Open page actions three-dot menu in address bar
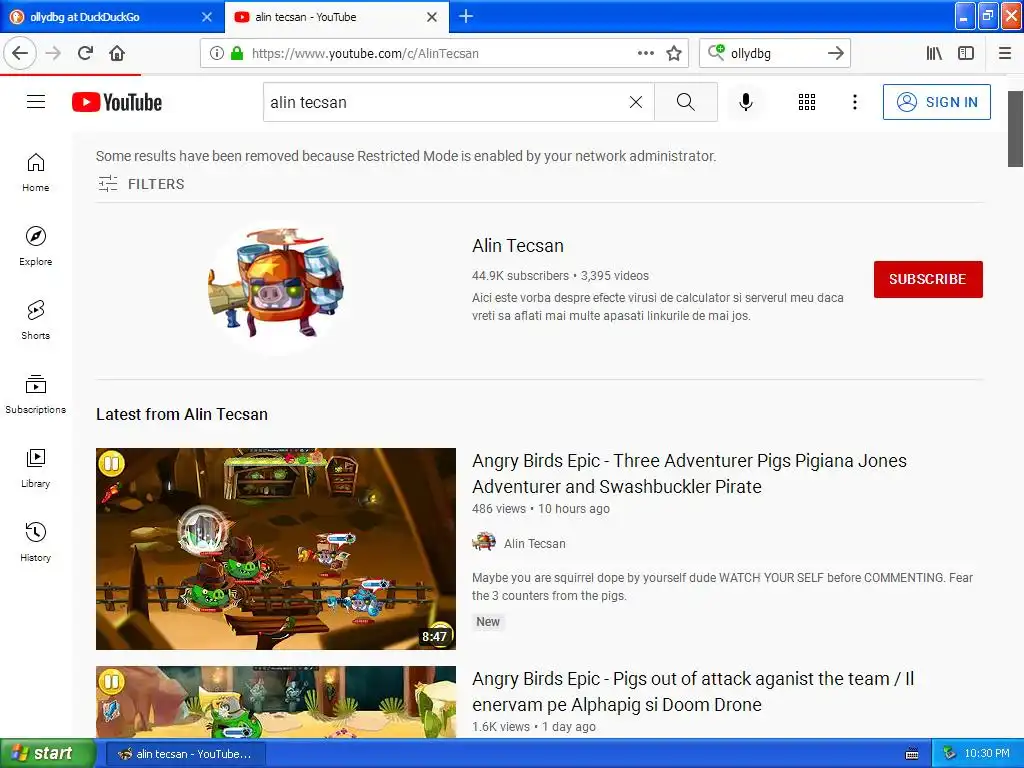This screenshot has height=768, width=1024. coord(646,54)
